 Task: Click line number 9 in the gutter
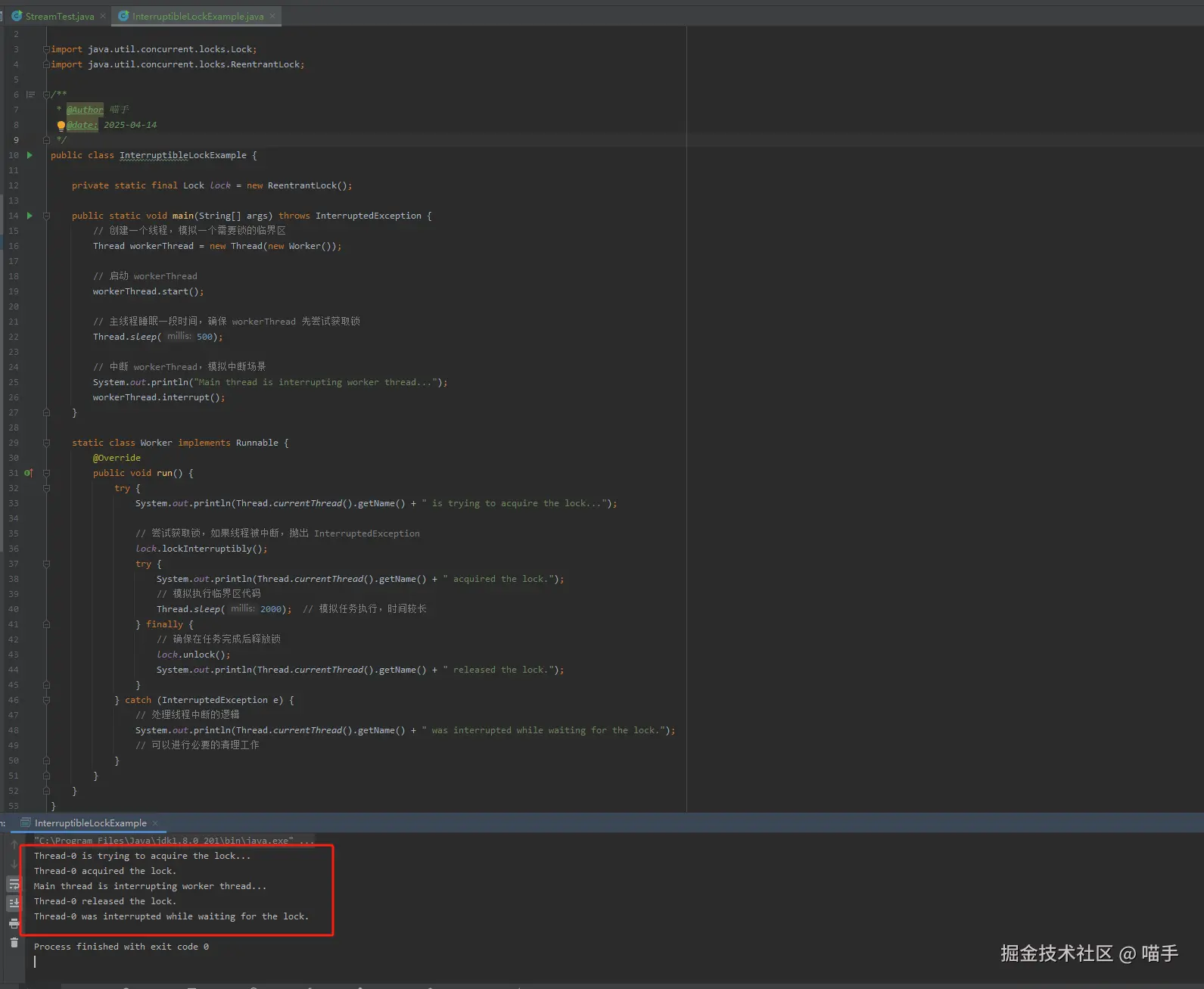tap(15, 140)
